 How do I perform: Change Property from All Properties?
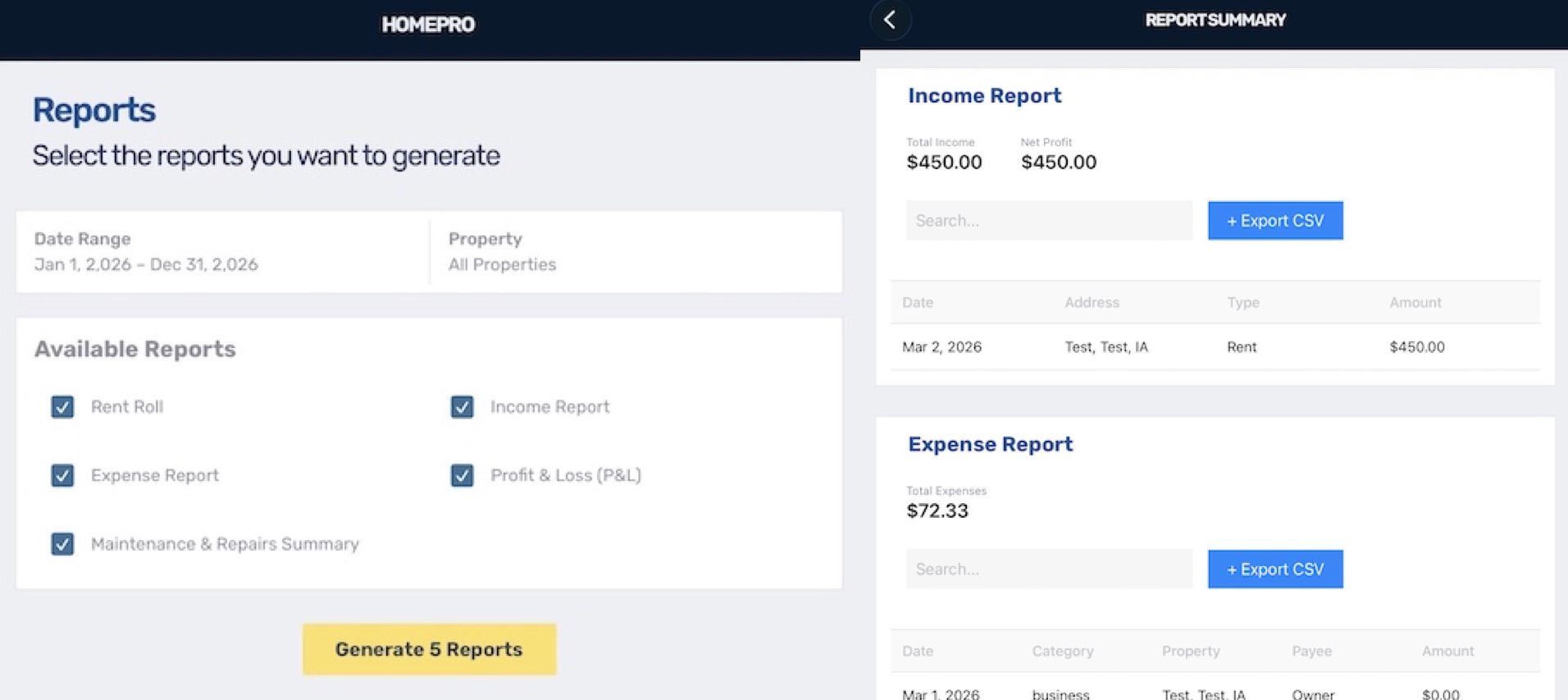click(x=502, y=252)
